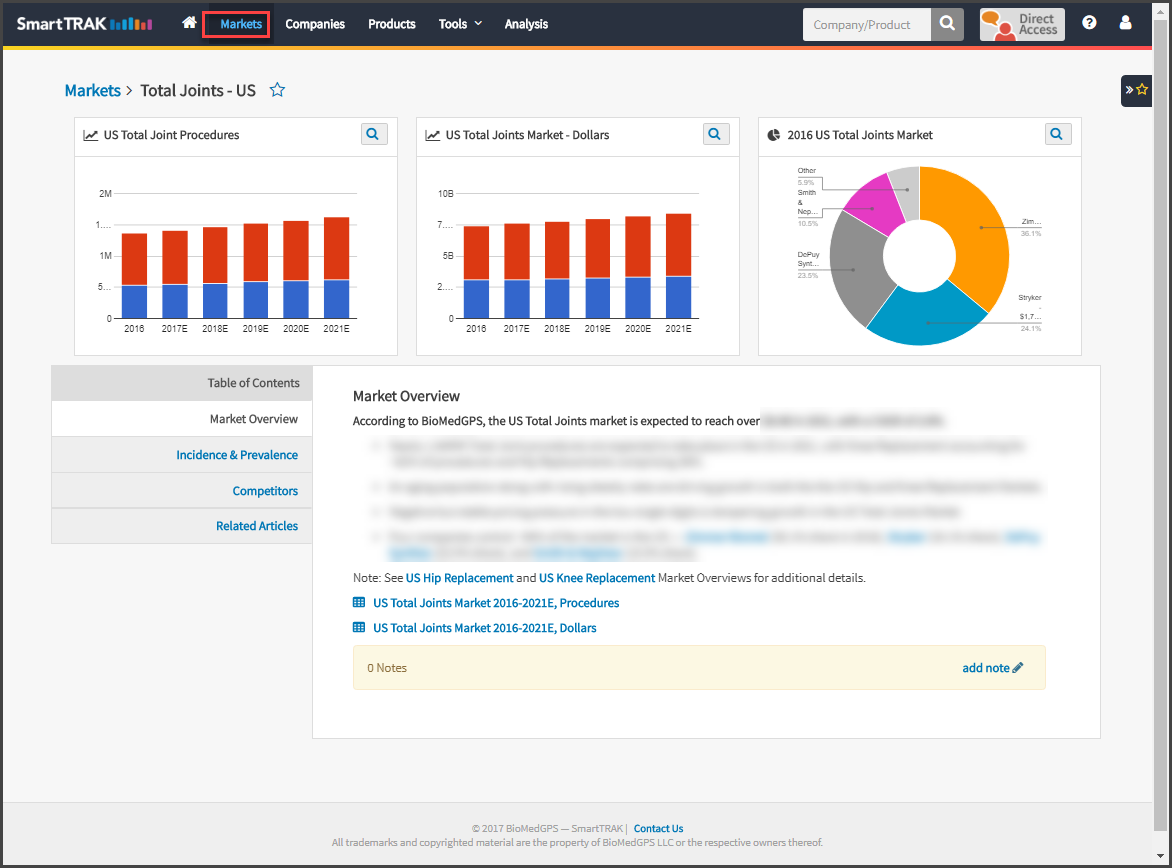Viewport: 1172px width, 868px height.
Task: Open US Total Joints Market 2016-2021E, Procedures
Action: 496,603
